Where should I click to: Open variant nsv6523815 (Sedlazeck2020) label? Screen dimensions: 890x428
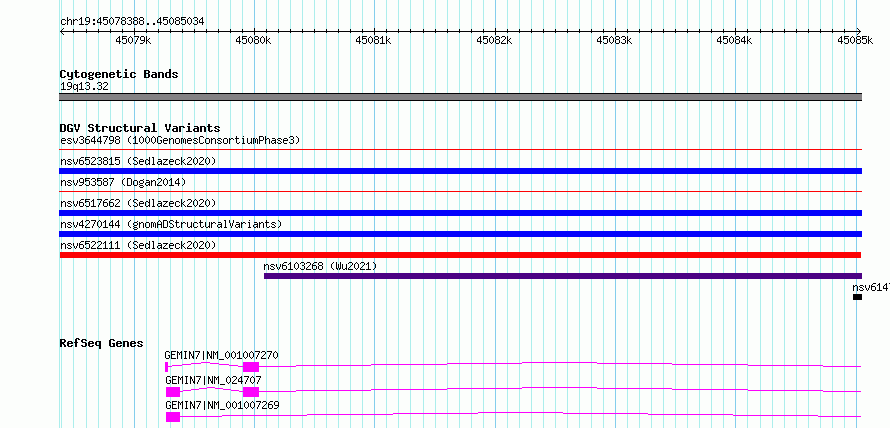click(138, 161)
